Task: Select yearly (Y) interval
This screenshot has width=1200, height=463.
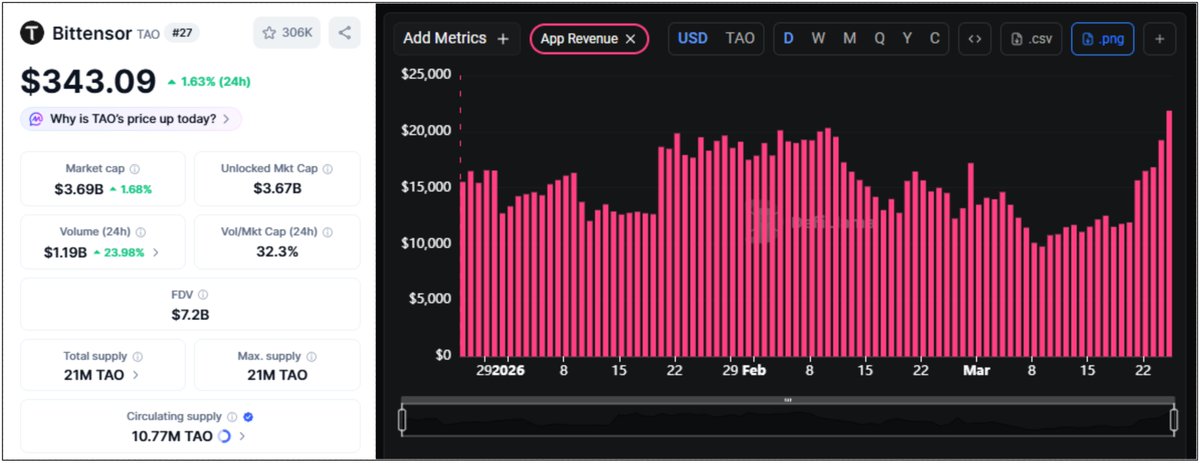Action: tap(907, 39)
